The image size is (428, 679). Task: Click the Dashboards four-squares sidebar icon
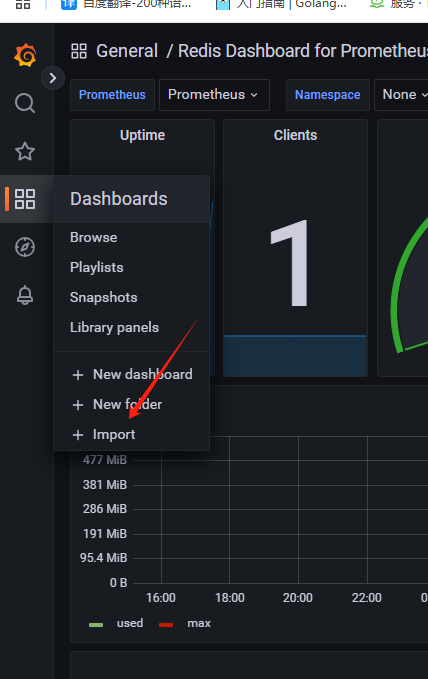click(x=25, y=199)
